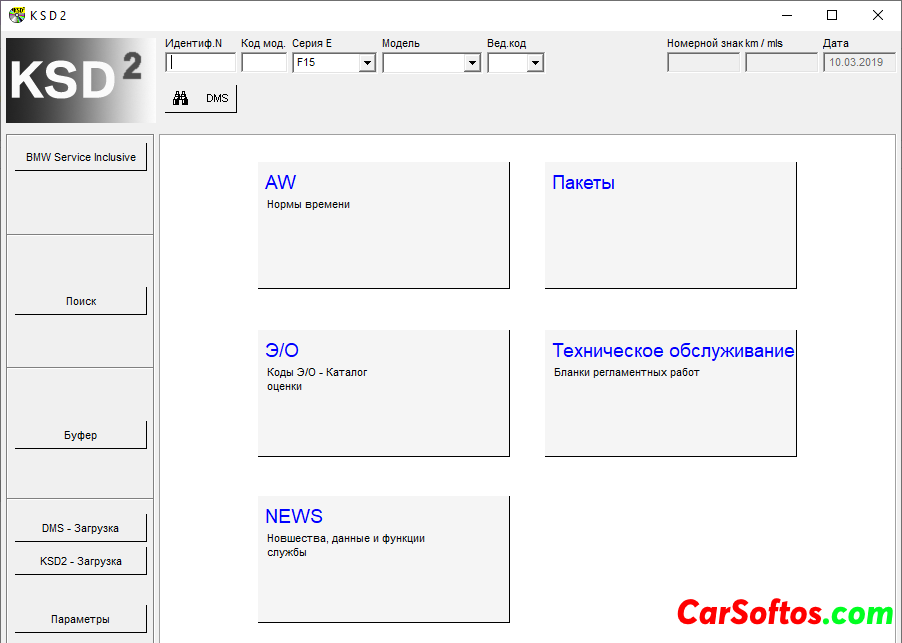Click the KSD2 app icon in title bar
The width and height of the screenshot is (902, 643).
tap(16, 15)
